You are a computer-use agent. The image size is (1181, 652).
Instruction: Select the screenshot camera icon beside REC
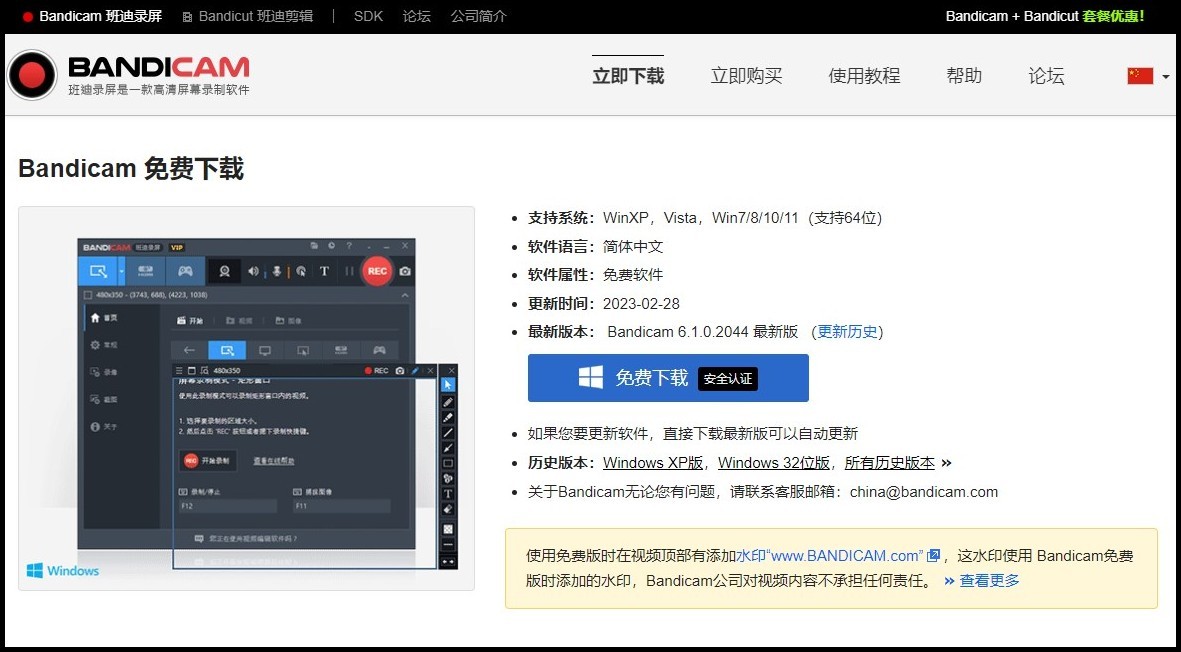405,271
